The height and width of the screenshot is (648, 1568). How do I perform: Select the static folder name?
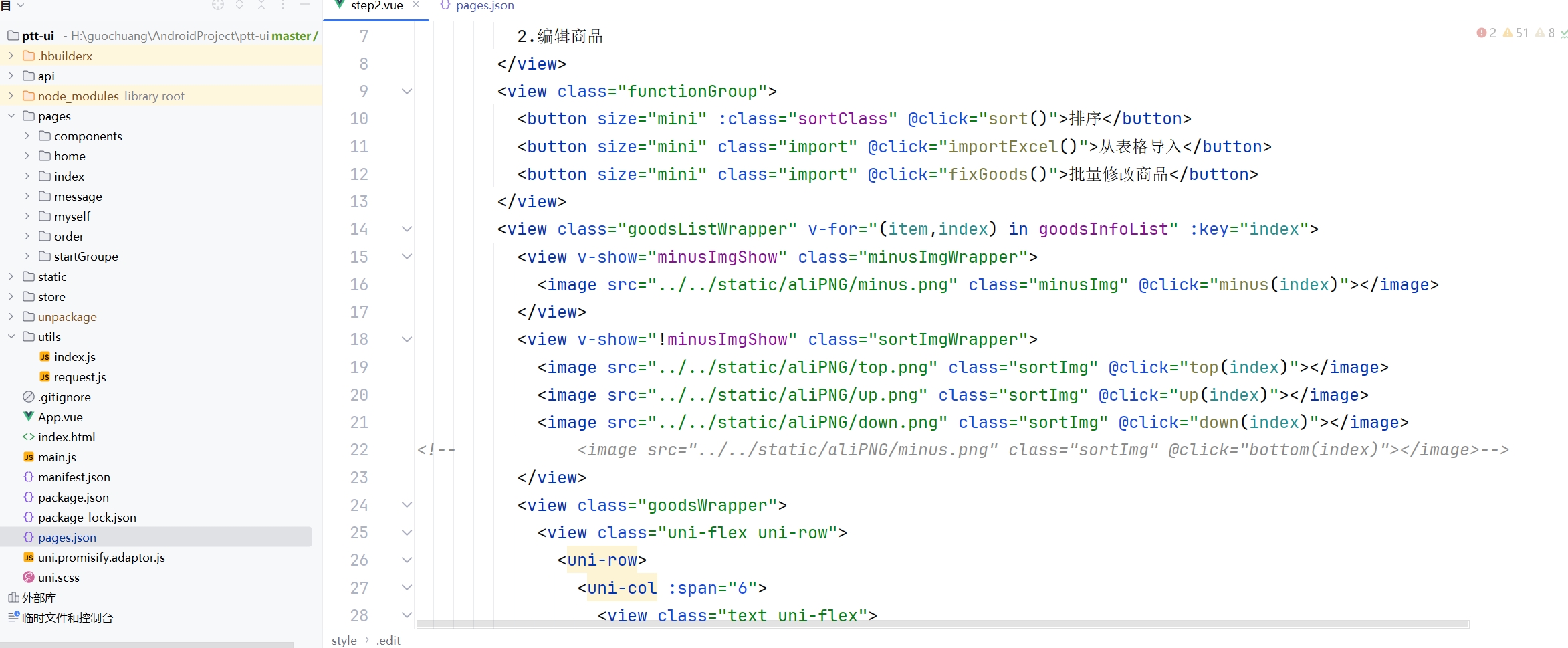[52, 277]
